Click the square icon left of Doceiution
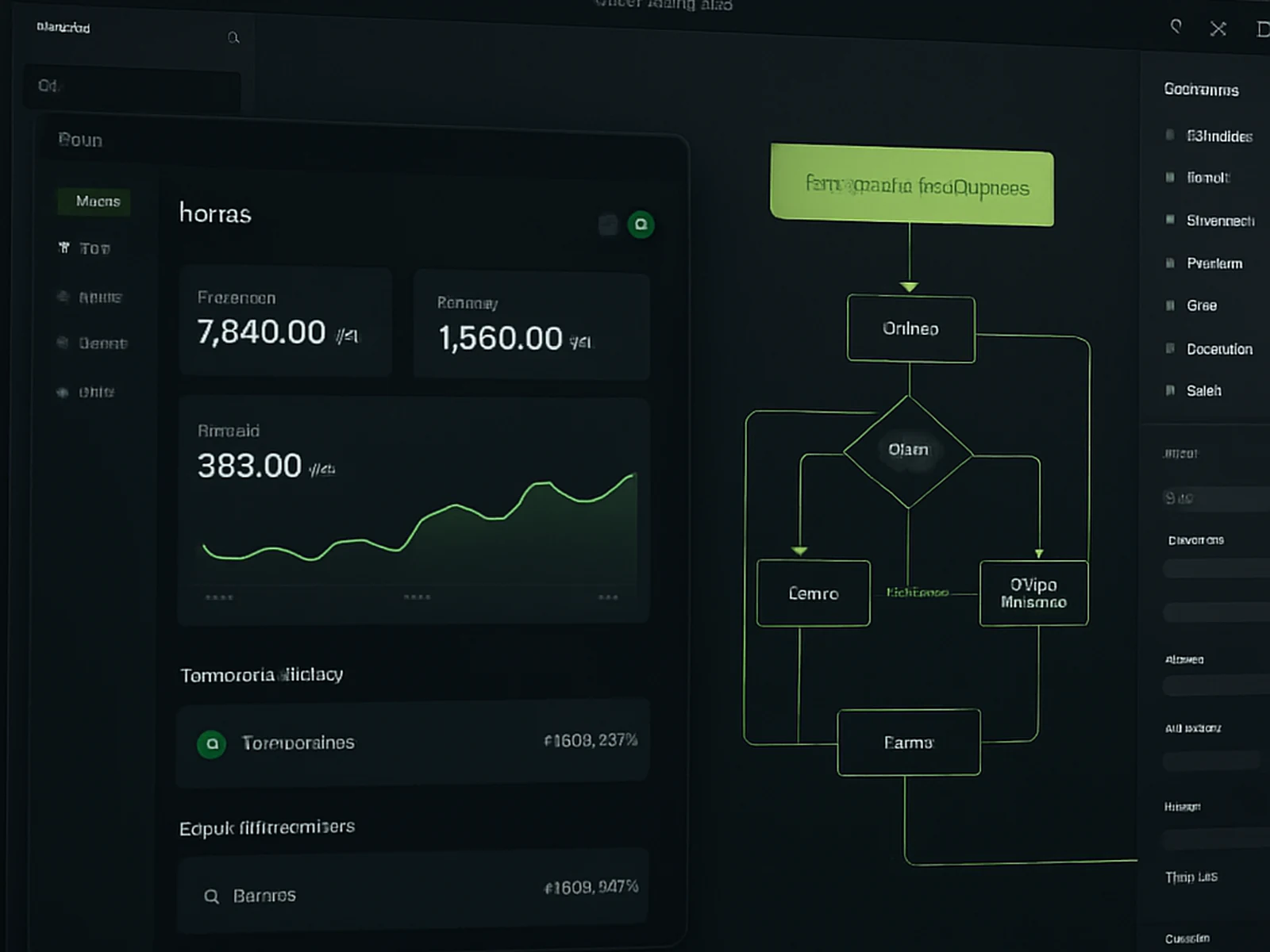 (1169, 348)
